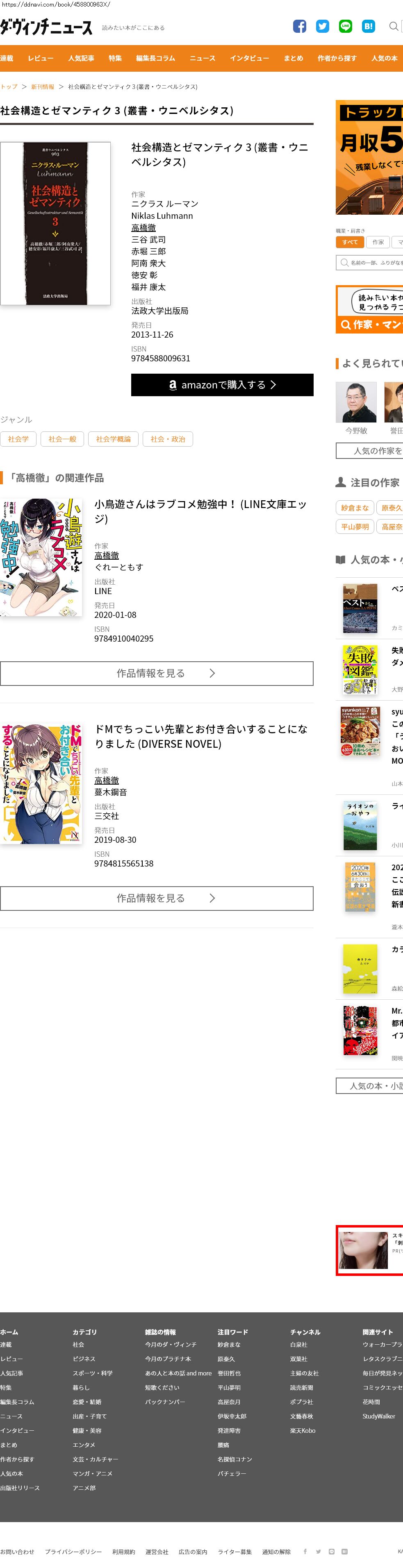Open the Da Vinci News logo

[x=46, y=27]
